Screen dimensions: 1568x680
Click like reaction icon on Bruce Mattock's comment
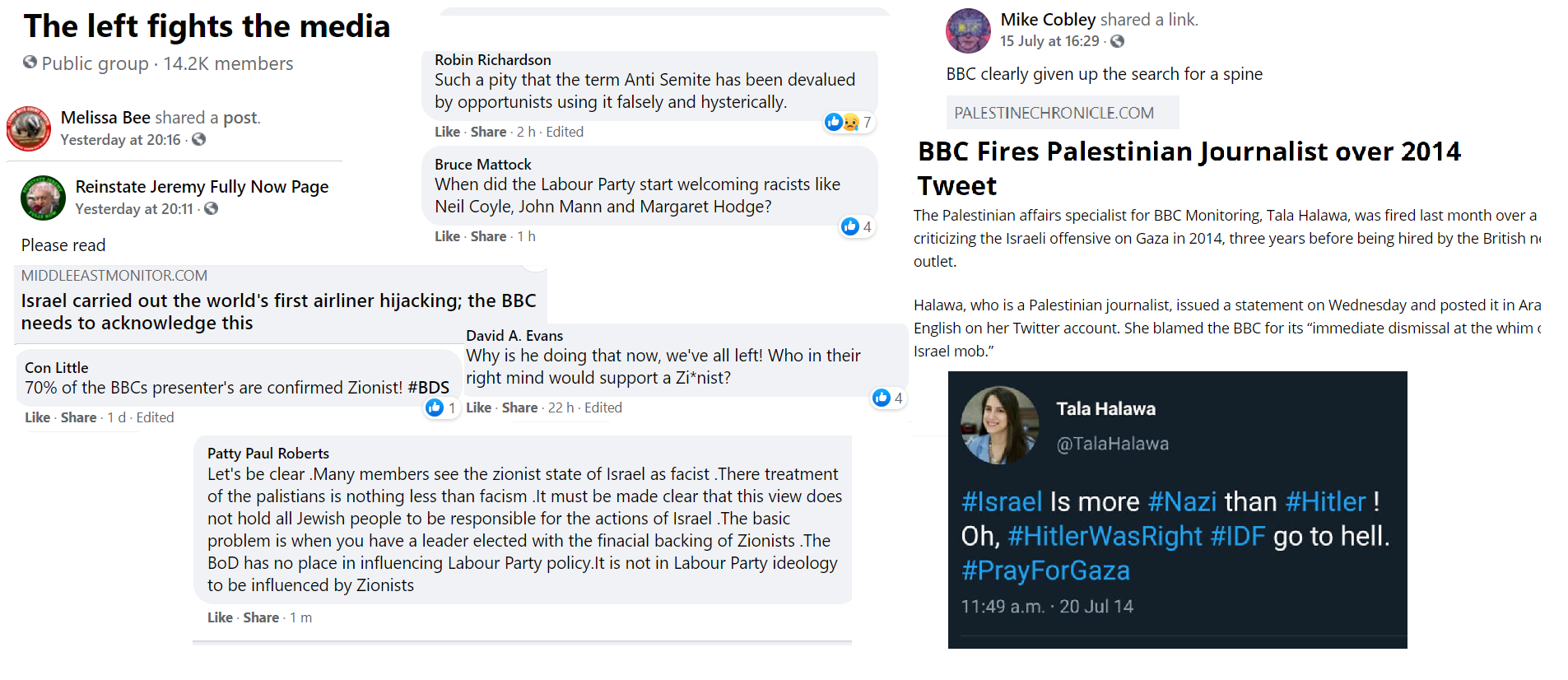tap(850, 226)
